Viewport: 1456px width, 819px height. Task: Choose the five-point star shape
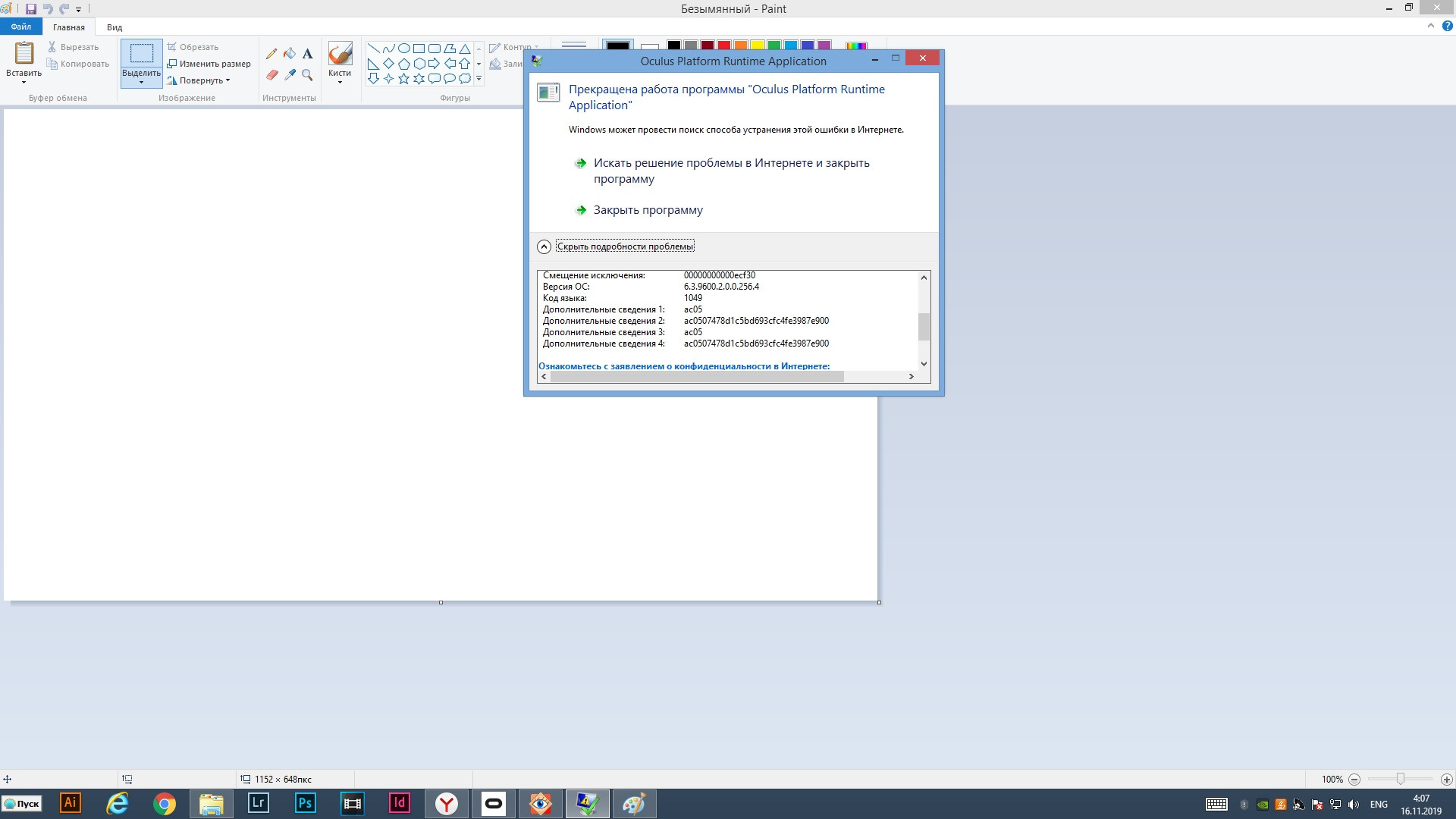tap(403, 79)
